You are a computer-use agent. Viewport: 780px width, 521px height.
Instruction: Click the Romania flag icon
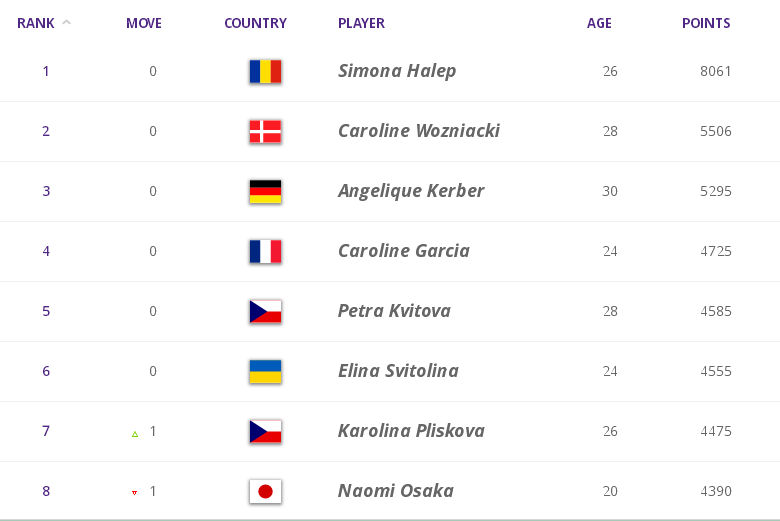point(265,71)
